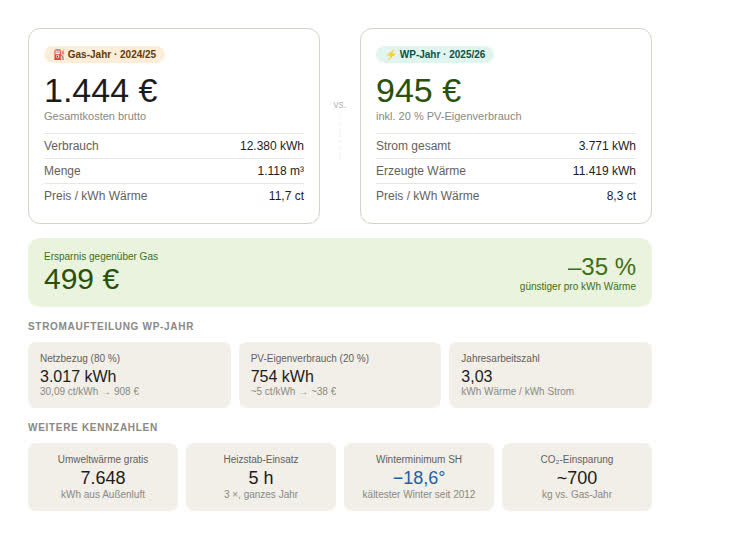Select the Gas-Jahr · 2024/25 badge

[x=104, y=54]
